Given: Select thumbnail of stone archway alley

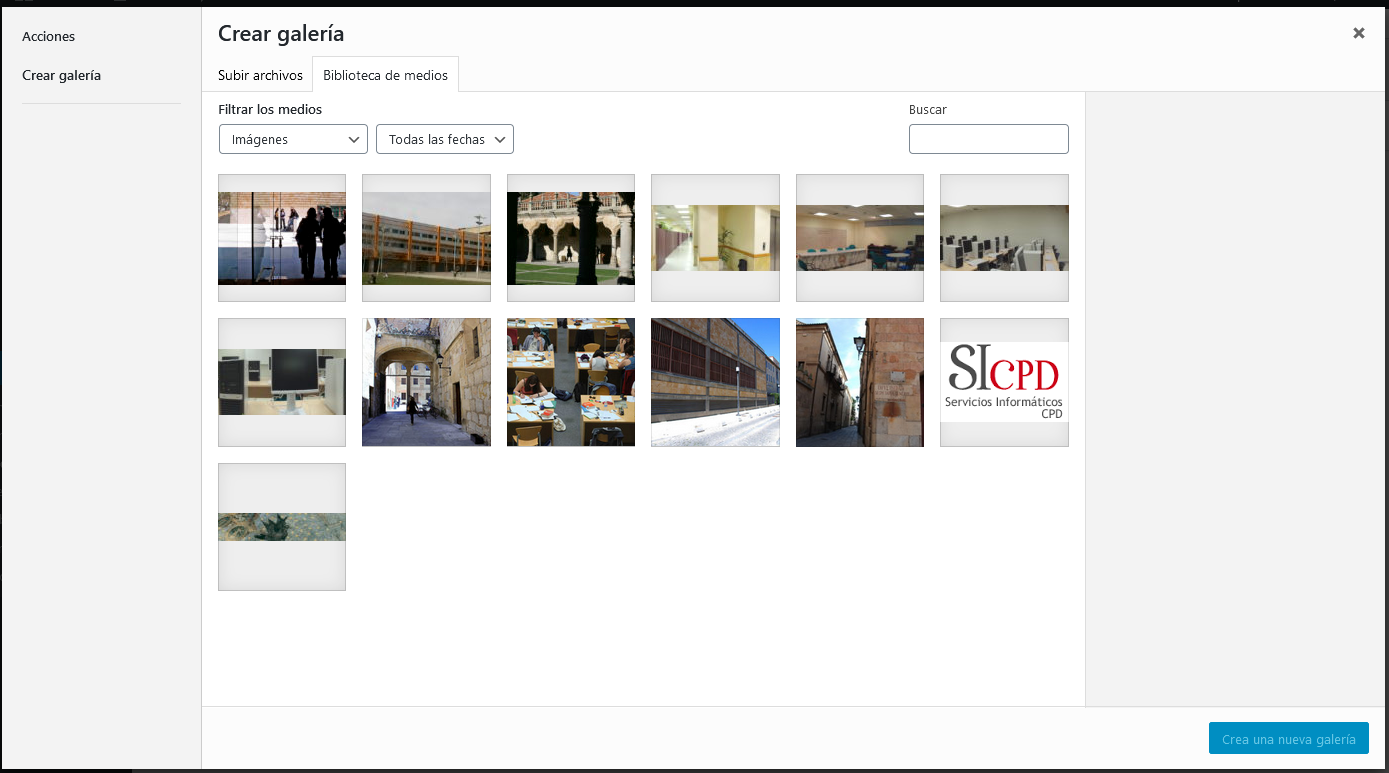Looking at the screenshot, I should click(426, 382).
